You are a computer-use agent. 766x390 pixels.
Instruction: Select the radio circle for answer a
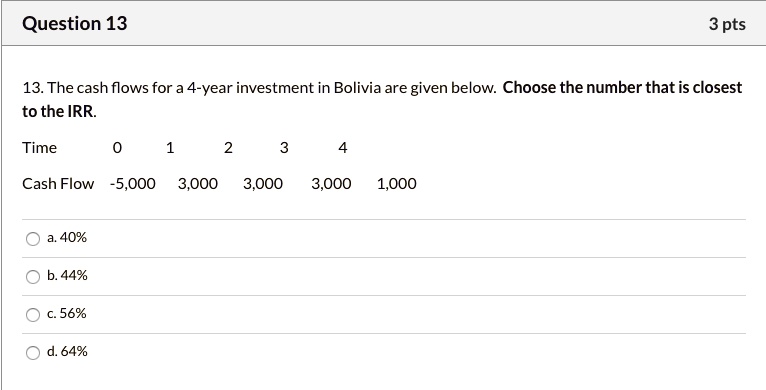[x=33, y=239]
